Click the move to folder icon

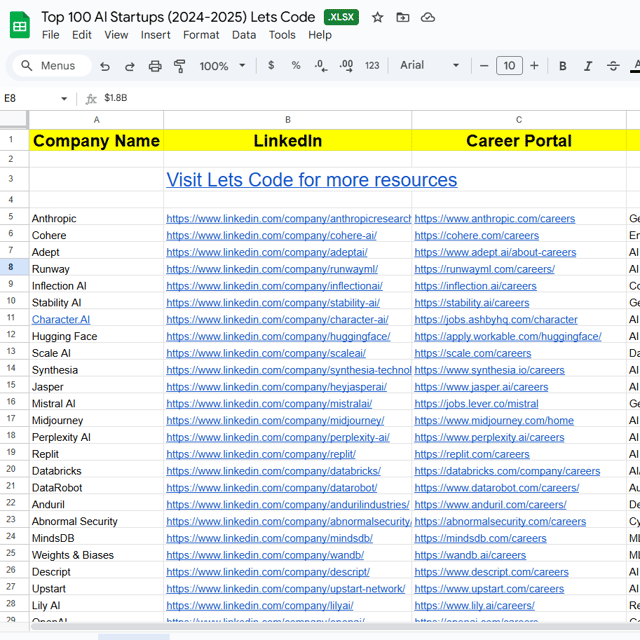tap(402, 17)
